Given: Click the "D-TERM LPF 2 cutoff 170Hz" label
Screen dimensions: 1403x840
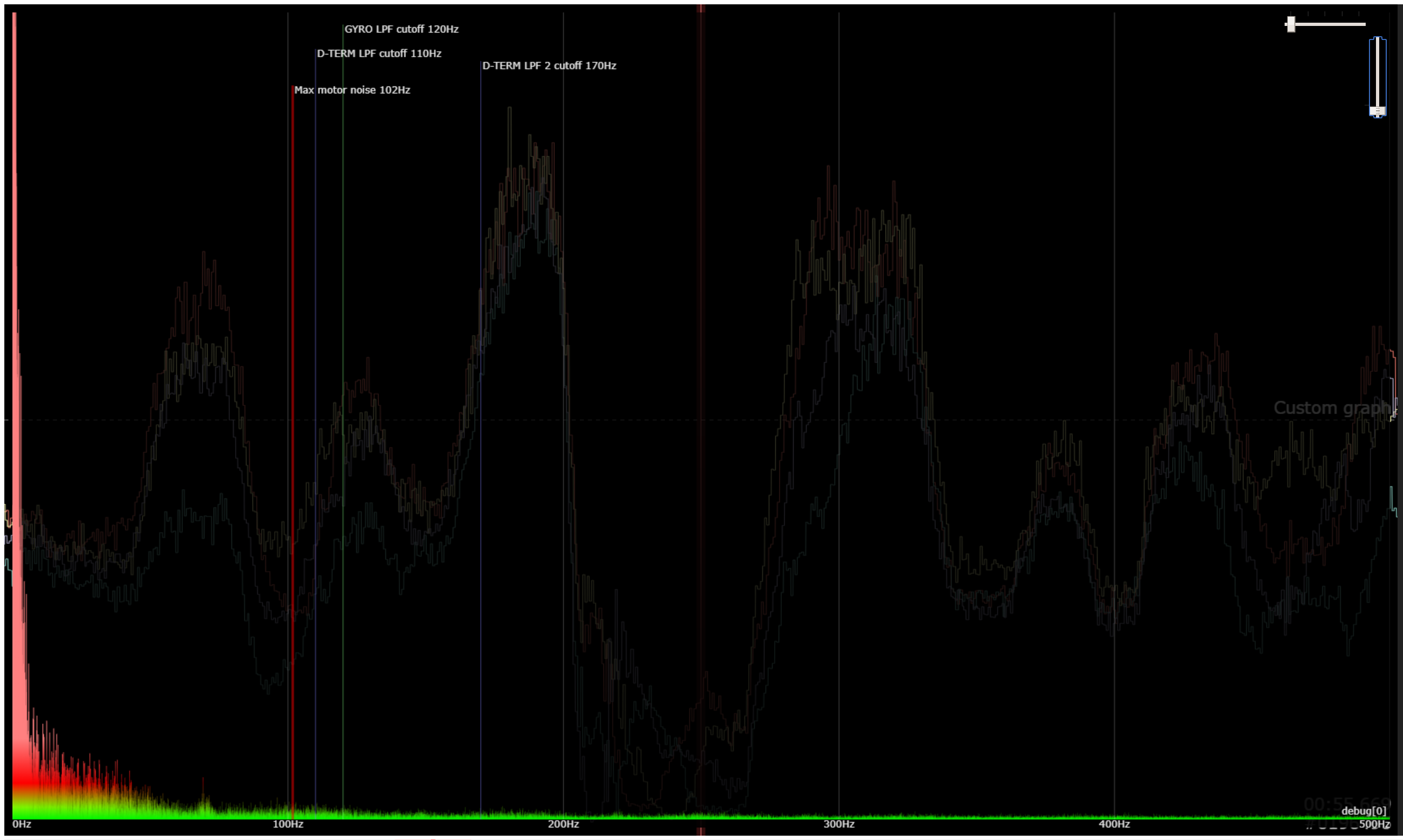Looking at the screenshot, I should (x=549, y=66).
